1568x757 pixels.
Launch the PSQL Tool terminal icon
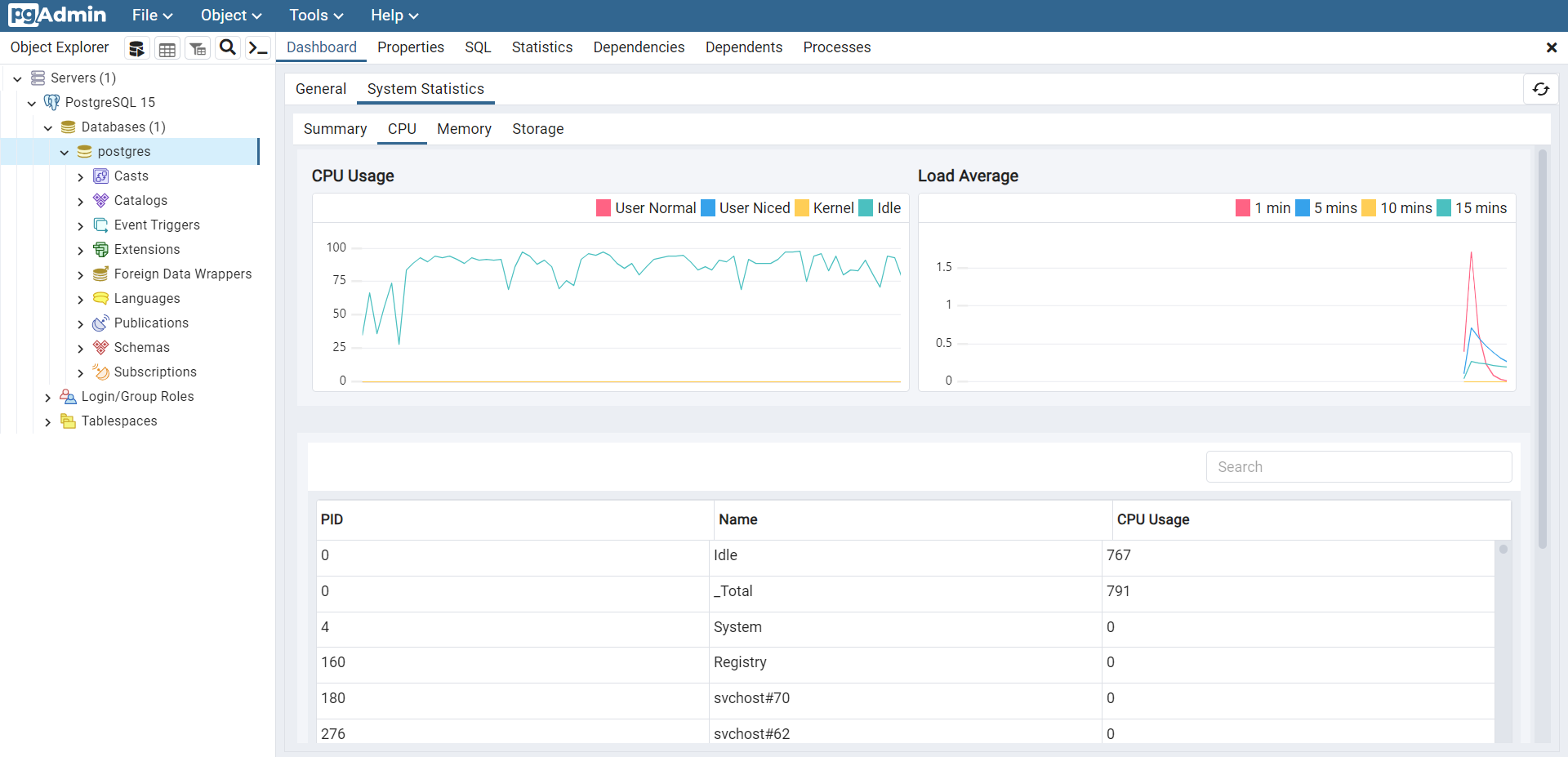[x=258, y=48]
